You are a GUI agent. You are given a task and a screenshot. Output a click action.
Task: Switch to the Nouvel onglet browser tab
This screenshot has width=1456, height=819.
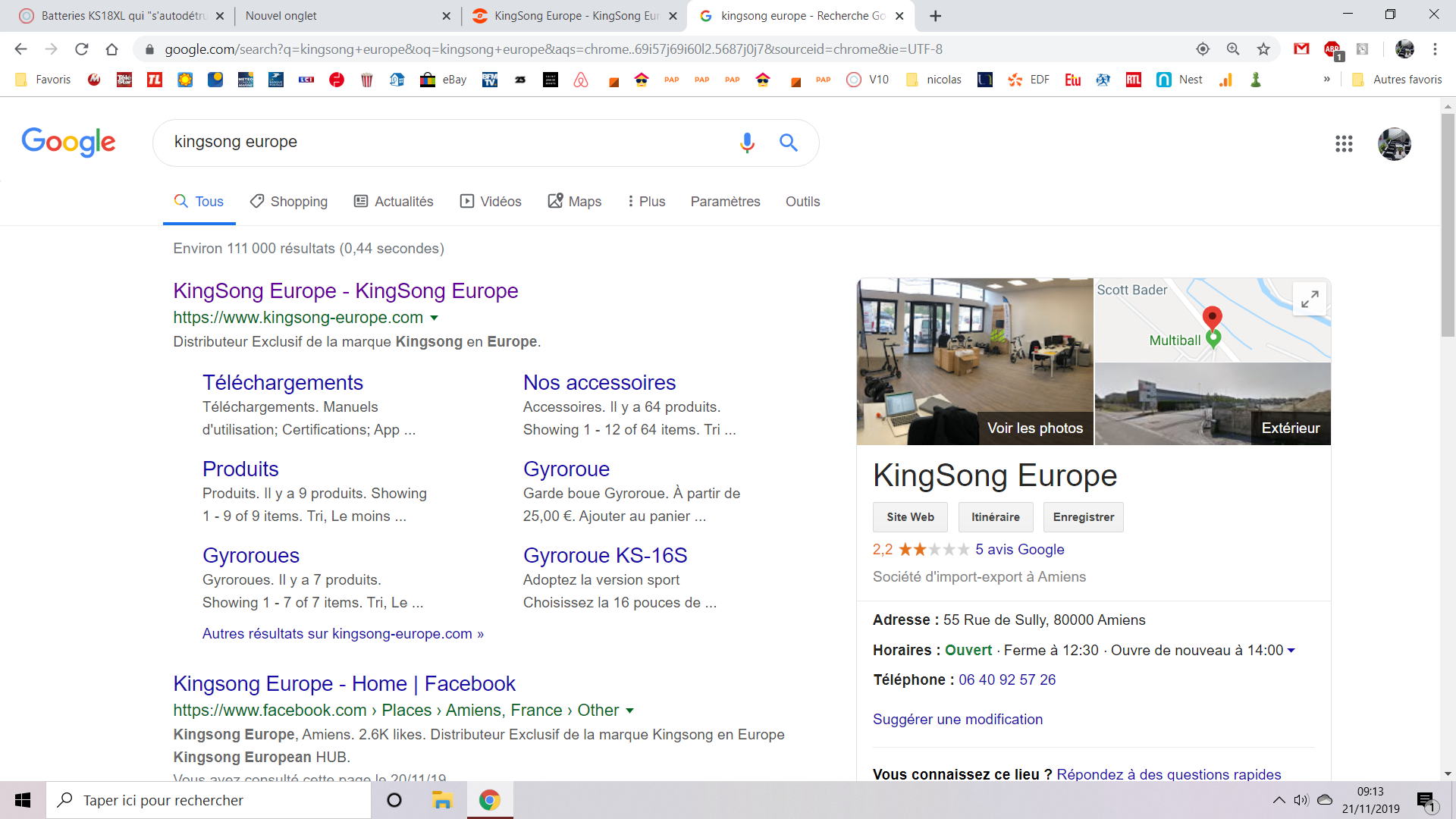(x=346, y=16)
